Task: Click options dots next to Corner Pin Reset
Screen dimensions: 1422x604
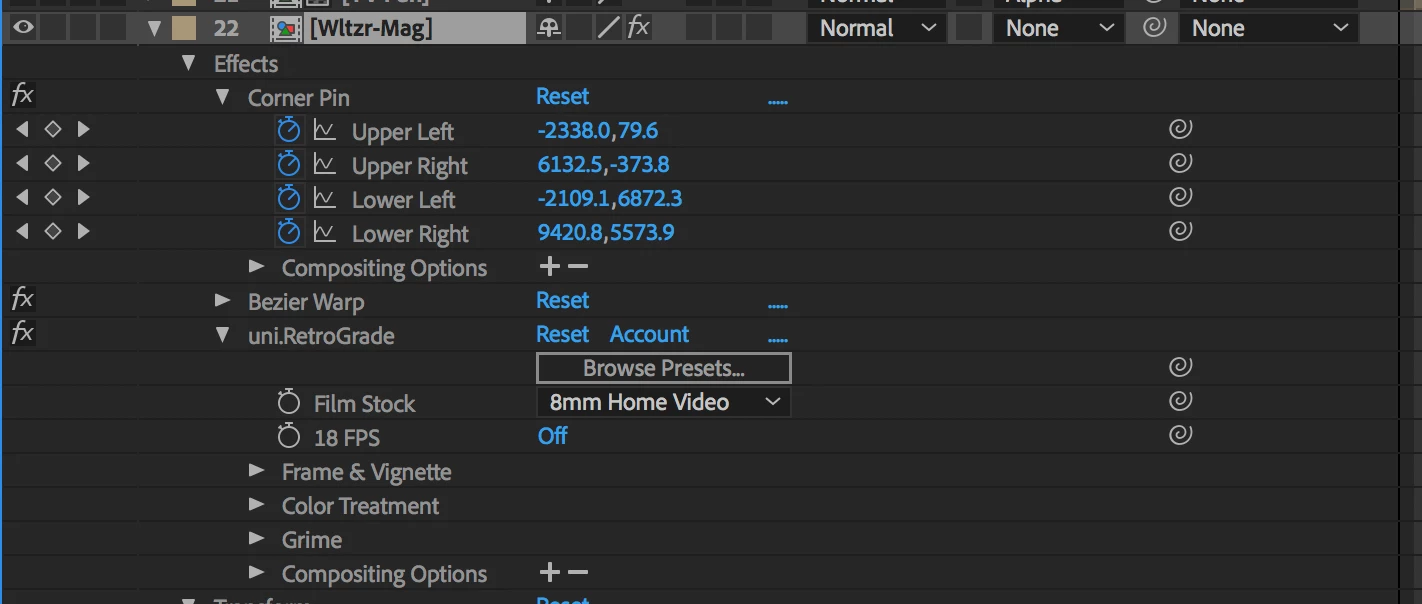Action: click(x=778, y=101)
